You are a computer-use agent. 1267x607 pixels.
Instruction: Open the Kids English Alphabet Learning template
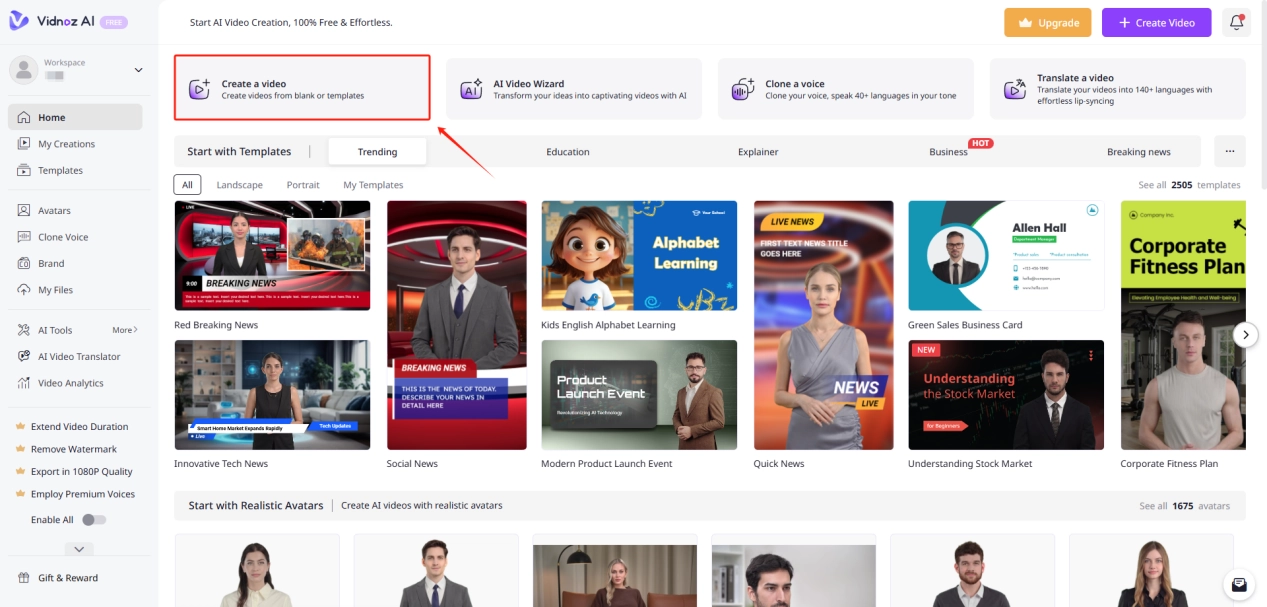coord(639,256)
